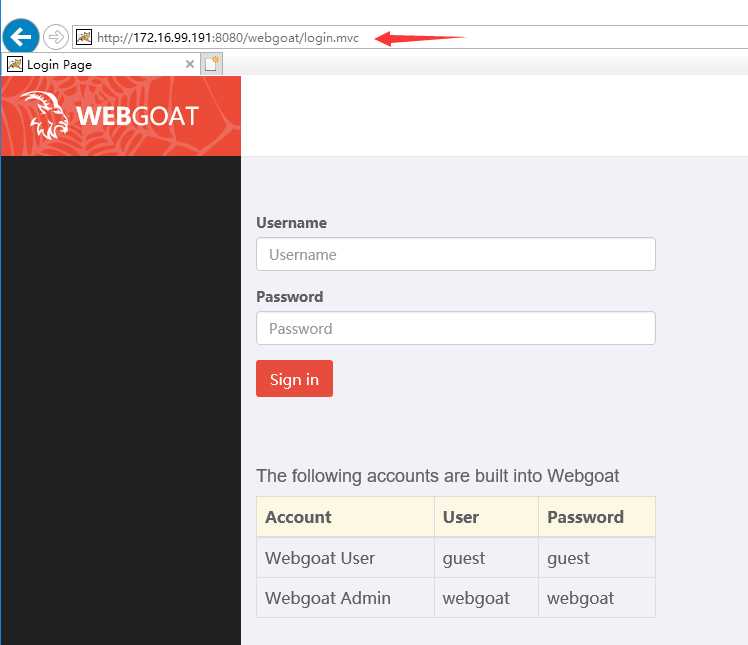This screenshot has width=748, height=645.
Task: Focus the Username input field
Action: 456,254
